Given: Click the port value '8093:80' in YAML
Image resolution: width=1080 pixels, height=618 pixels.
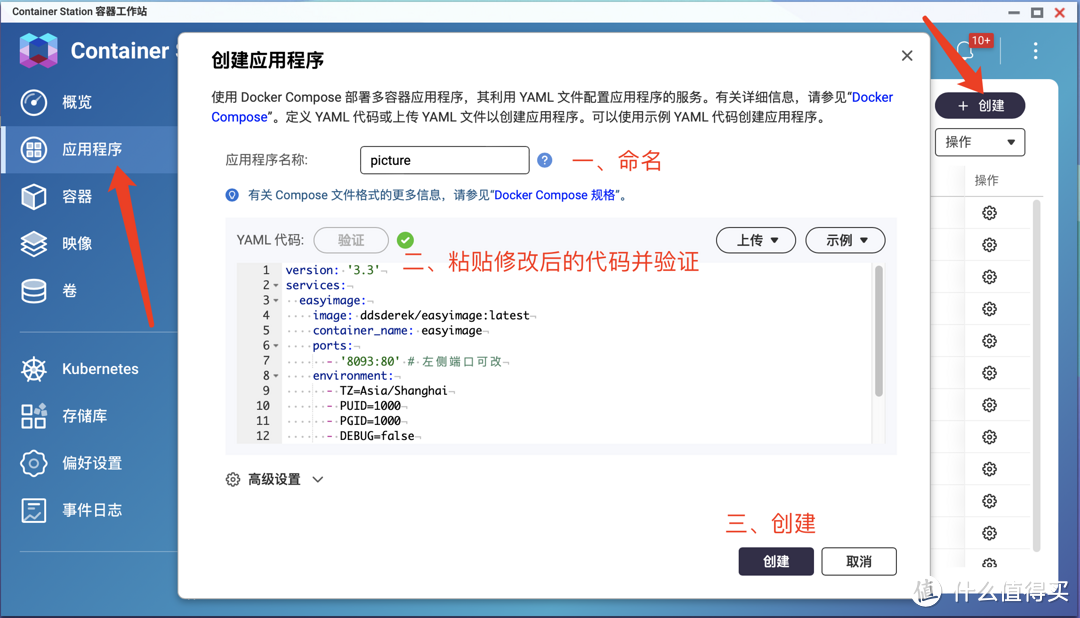Looking at the screenshot, I should click(371, 361).
